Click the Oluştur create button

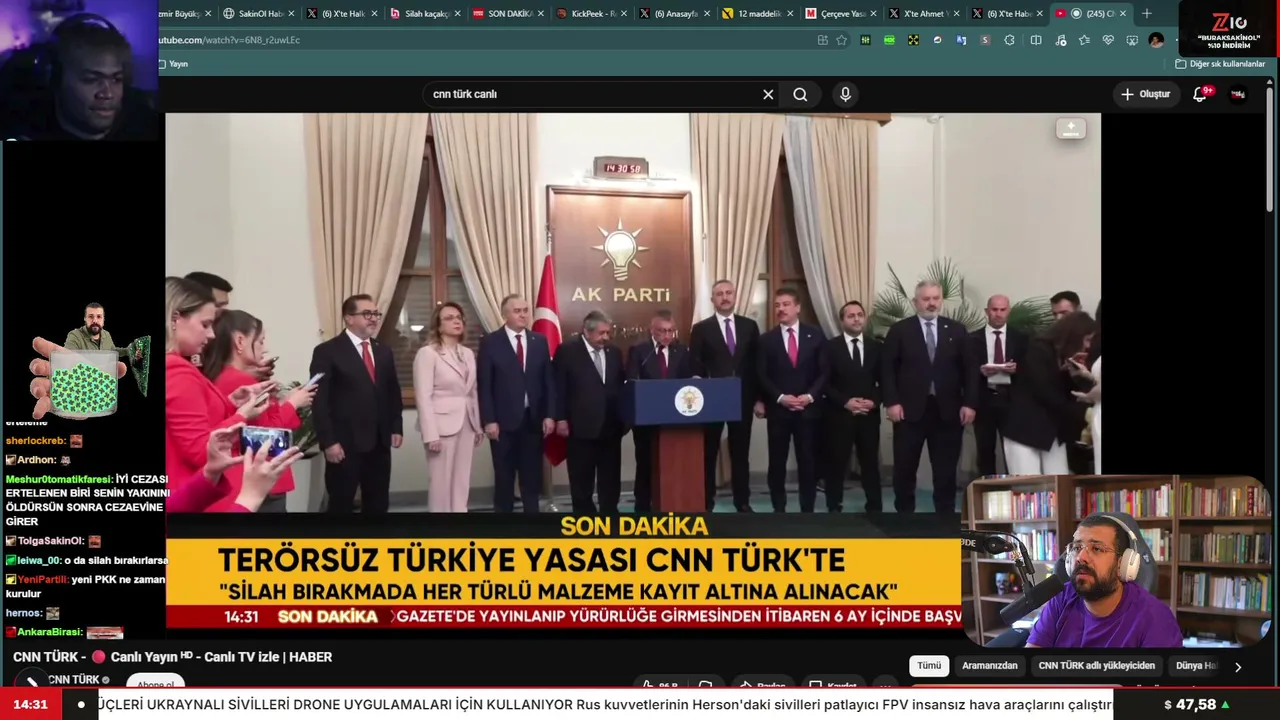1145,94
